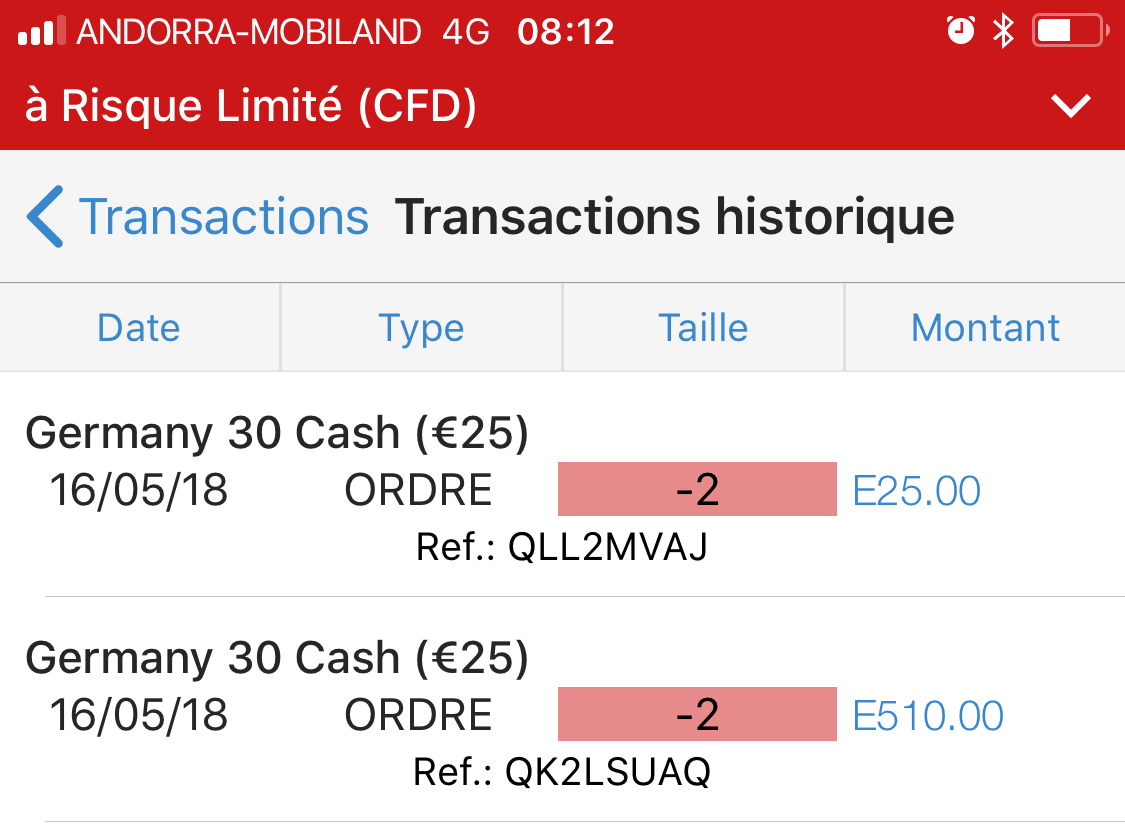Tap the blue back chevron arrow

click(x=46, y=216)
